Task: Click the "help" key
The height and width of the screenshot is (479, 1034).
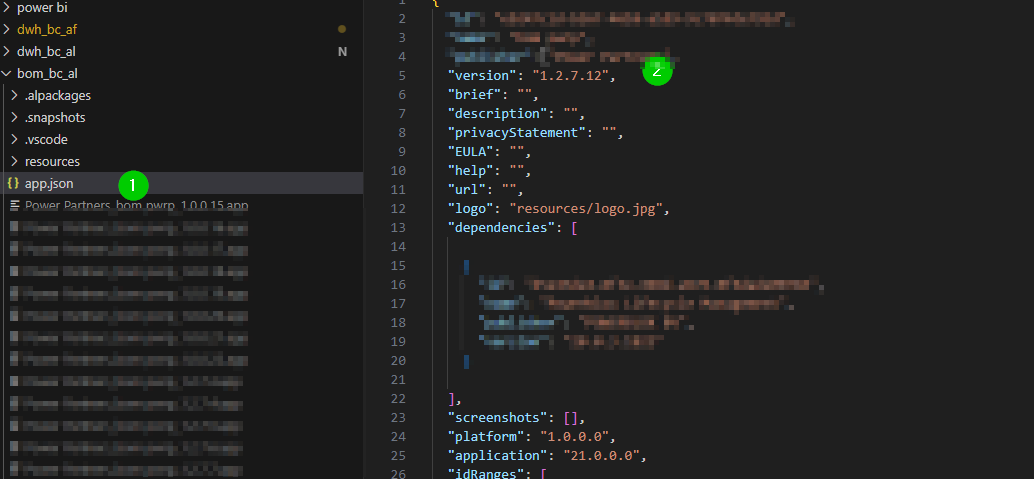Action: pyautogui.click(x=470, y=171)
